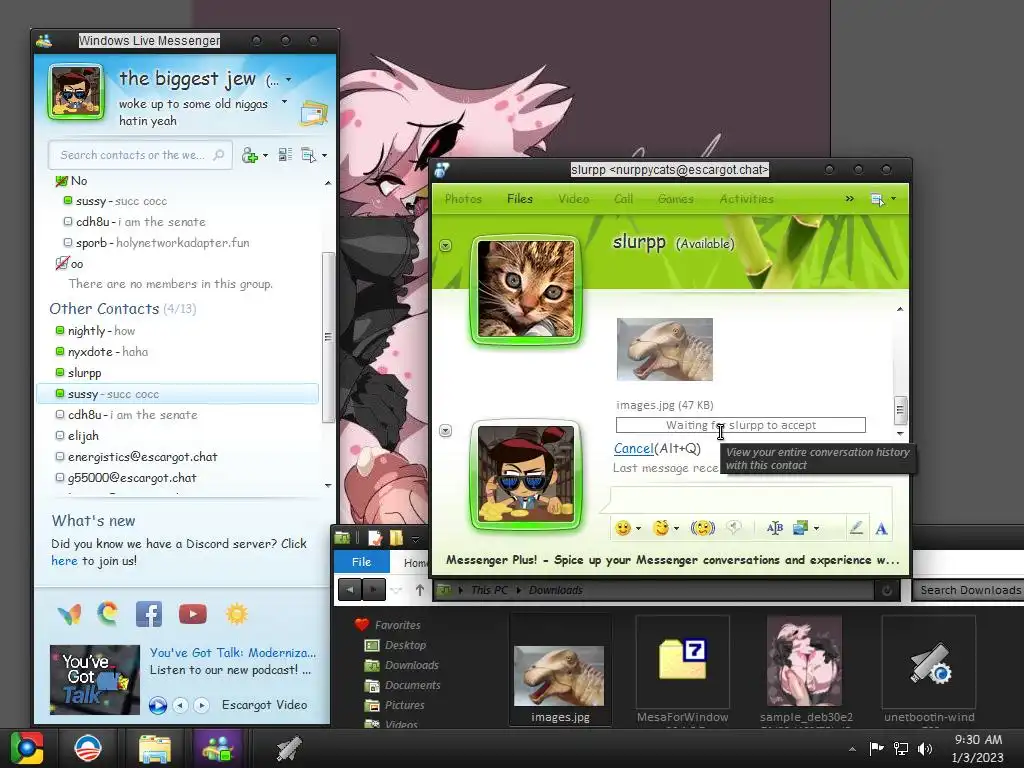Open Chrome from the taskbar
The height and width of the screenshot is (768, 1024).
[27, 748]
